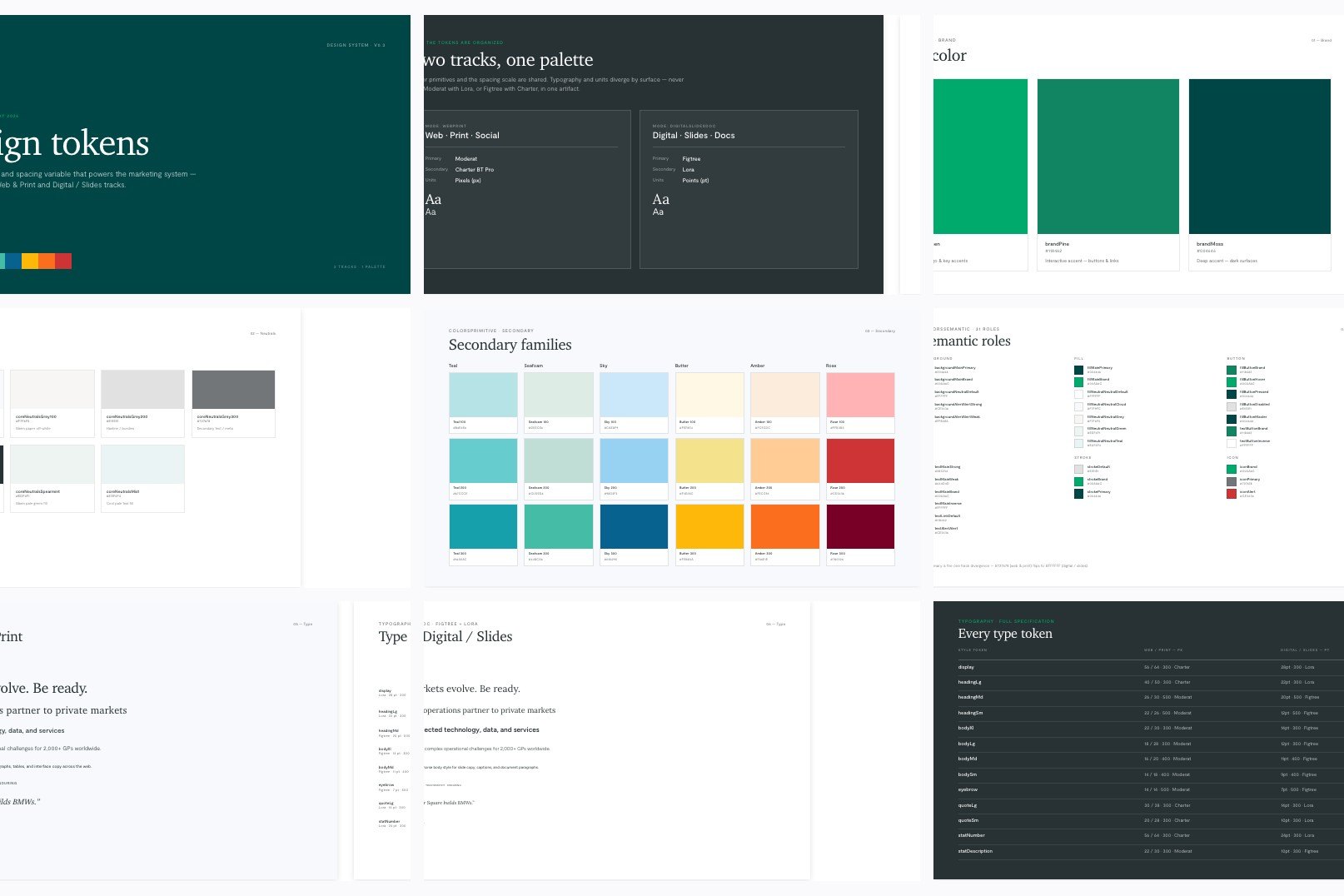Click the 'Every type token' heading
Viewport: 1344px width, 896px height.
[1005, 634]
